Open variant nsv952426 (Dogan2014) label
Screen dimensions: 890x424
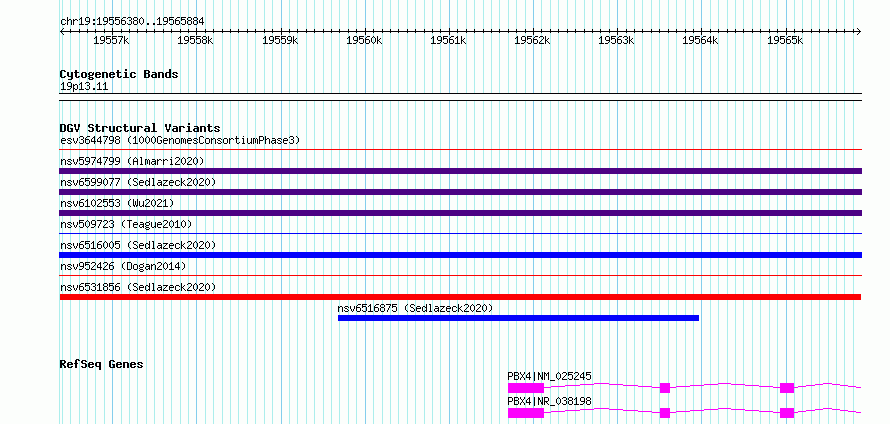(x=123, y=266)
